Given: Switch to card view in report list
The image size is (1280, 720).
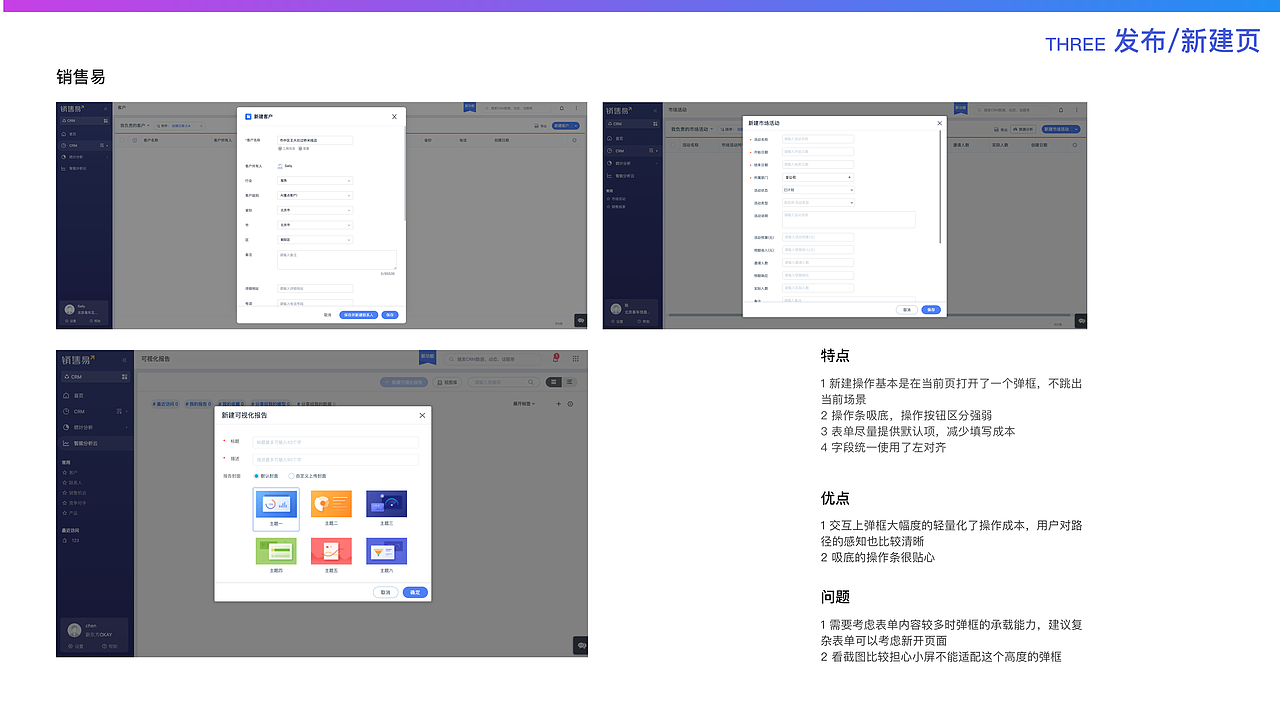Looking at the screenshot, I should coord(555,382).
